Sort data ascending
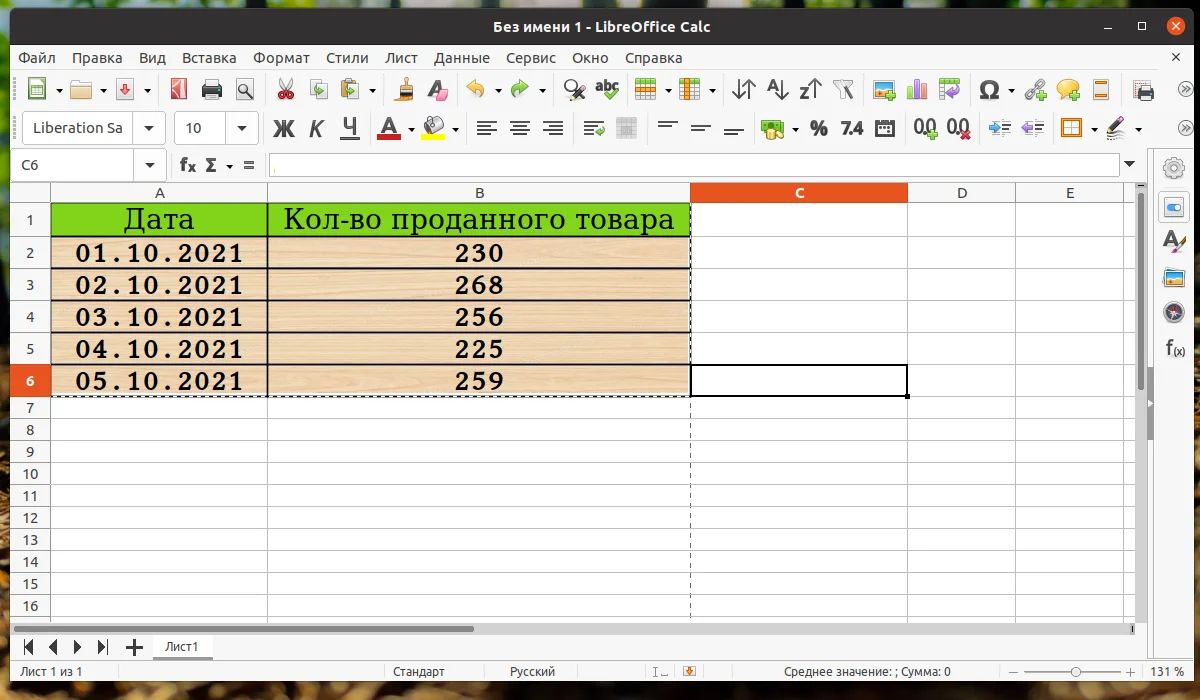 coord(777,89)
